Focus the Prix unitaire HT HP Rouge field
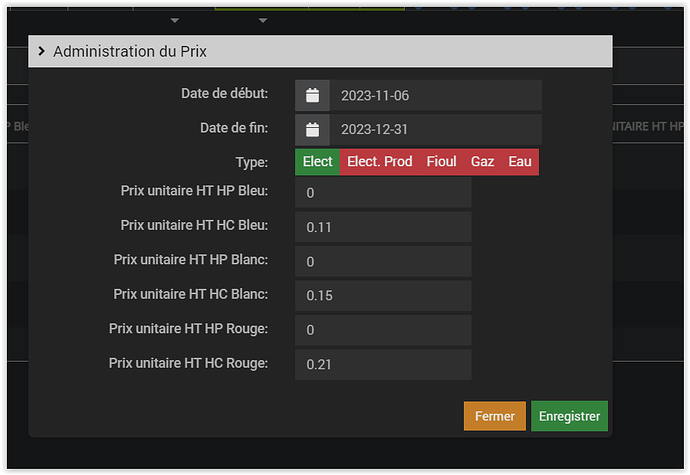This screenshot has width=690, height=475. (383, 330)
